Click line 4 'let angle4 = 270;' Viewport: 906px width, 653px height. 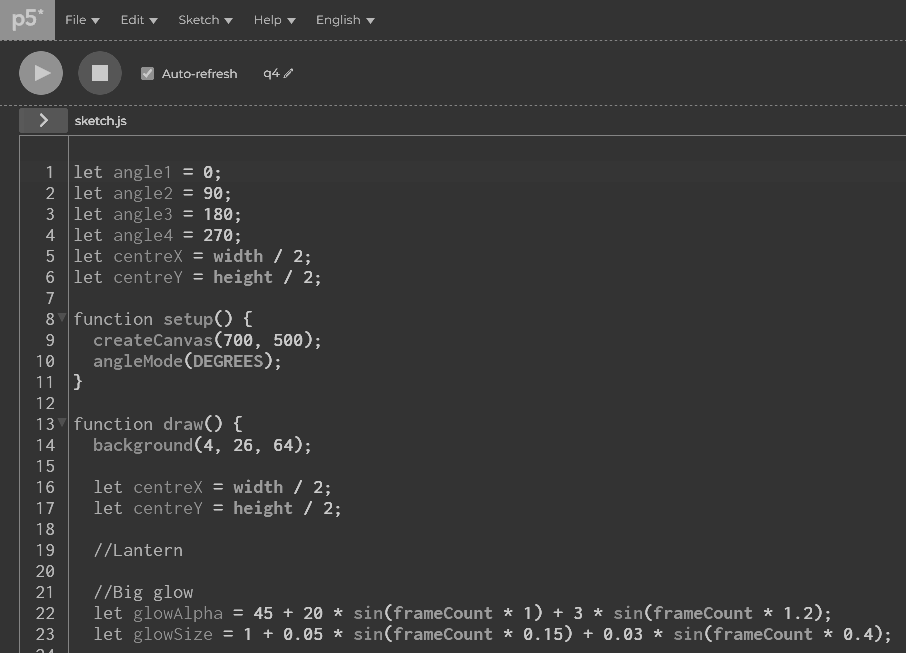(x=157, y=235)
